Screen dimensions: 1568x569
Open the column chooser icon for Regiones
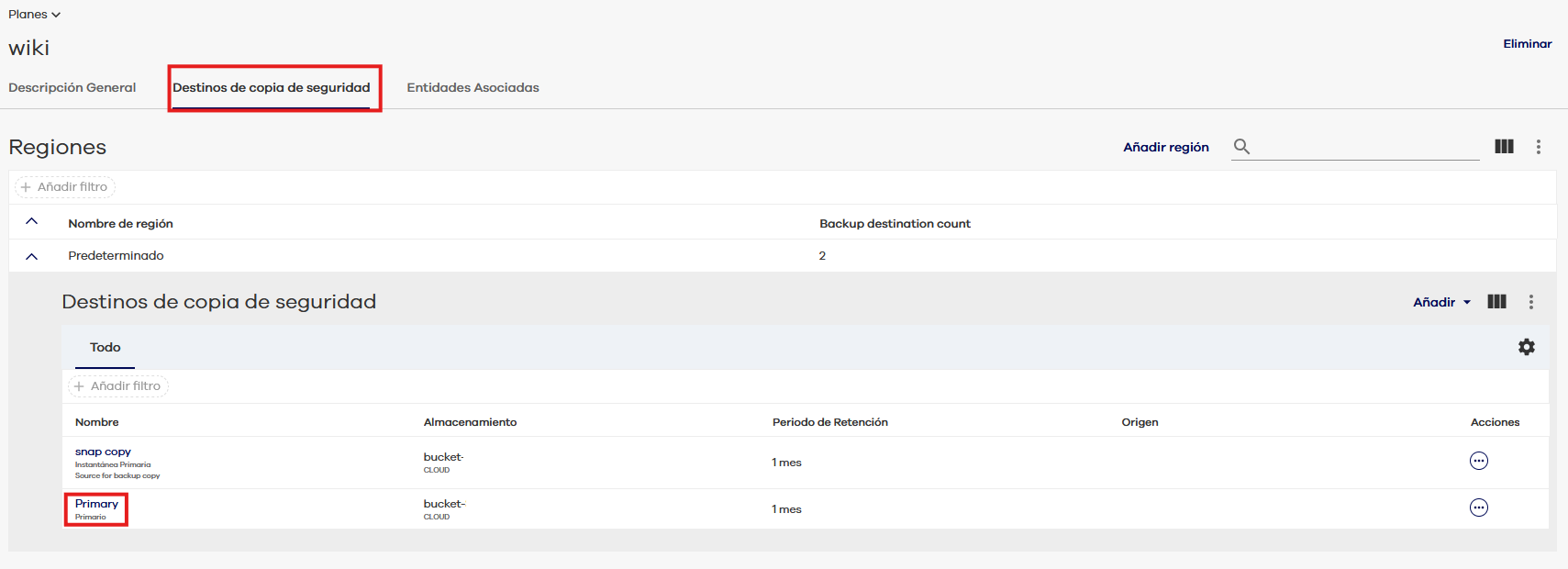point(1504,147)
